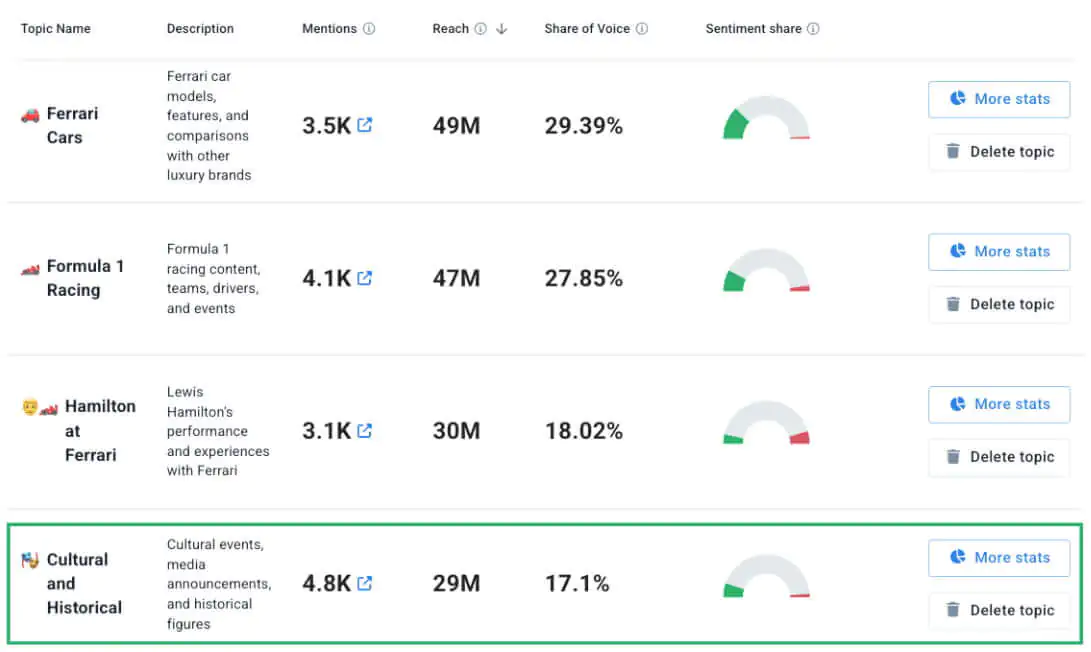Click the Cultural events description text
1091x652 pixels.
[x=219, y=584]
